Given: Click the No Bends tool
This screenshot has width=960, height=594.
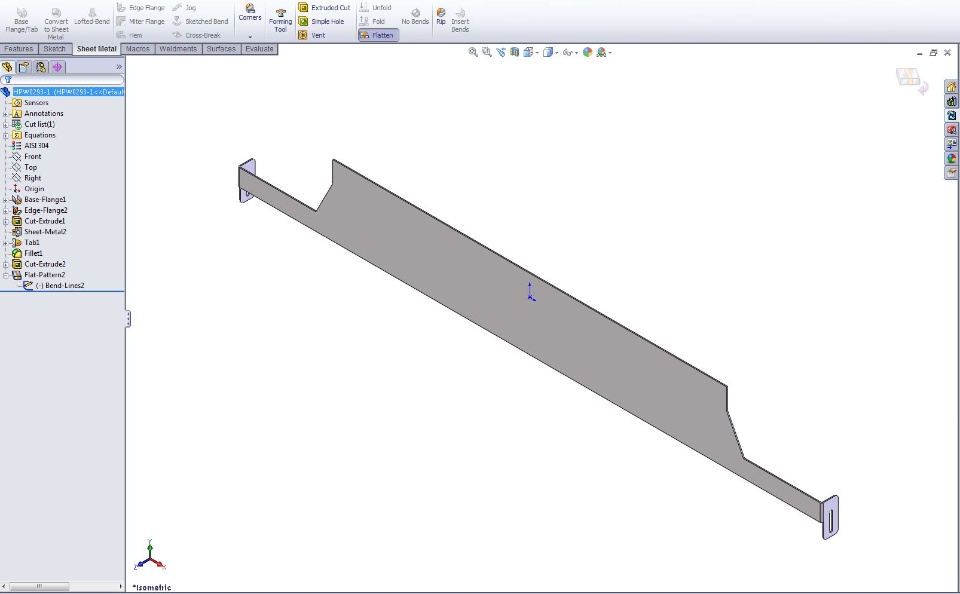Looking at the screenshot, I should pyautogui.click(x=415, y=17).
